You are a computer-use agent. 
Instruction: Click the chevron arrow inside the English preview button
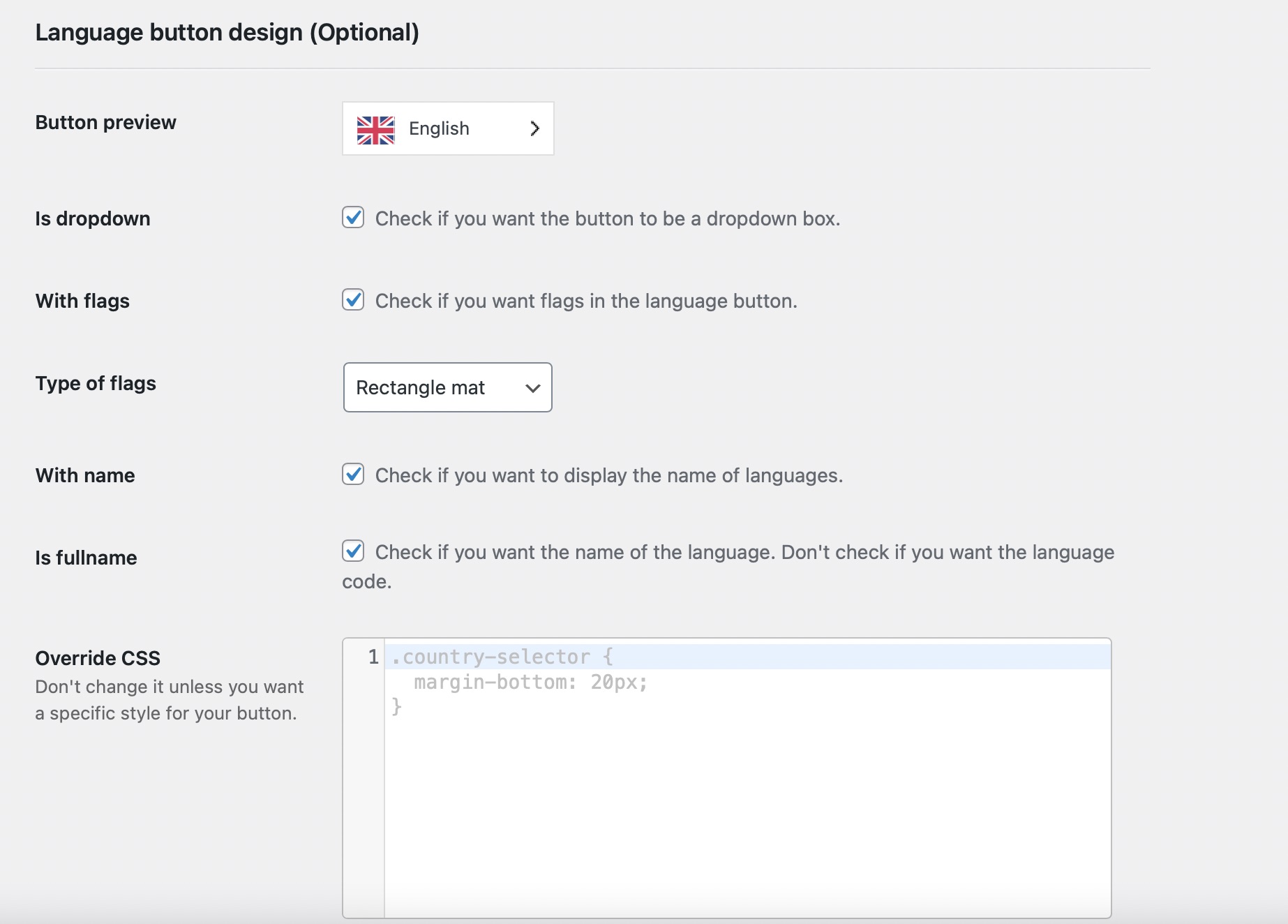coord(534,128)
